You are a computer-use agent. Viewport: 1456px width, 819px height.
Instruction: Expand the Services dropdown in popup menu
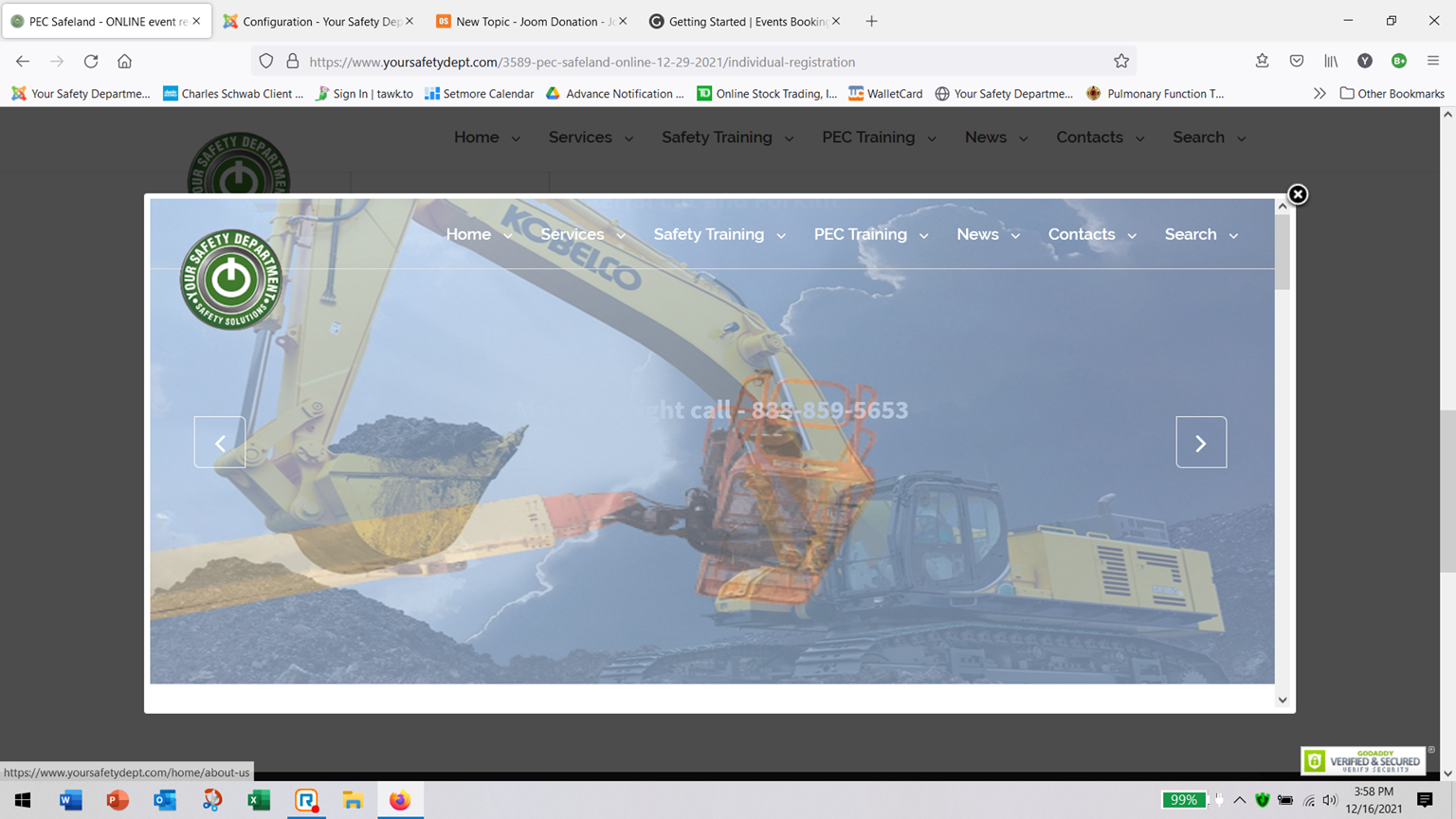(582, 234)
